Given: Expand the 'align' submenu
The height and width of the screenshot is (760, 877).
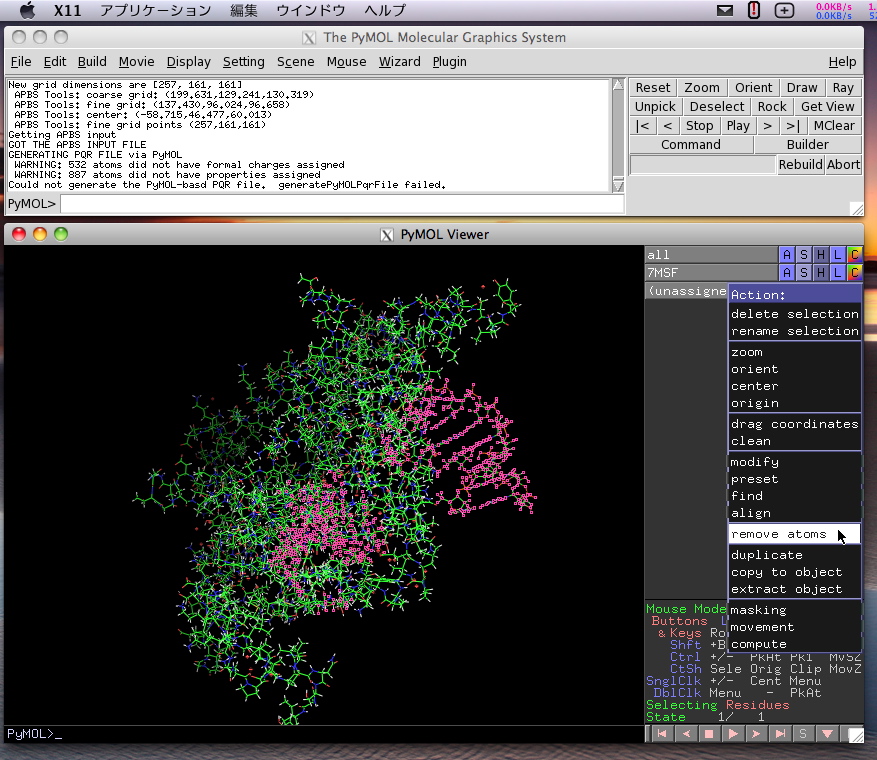Looking at the screenshot, I should click(x=795, y=513).
